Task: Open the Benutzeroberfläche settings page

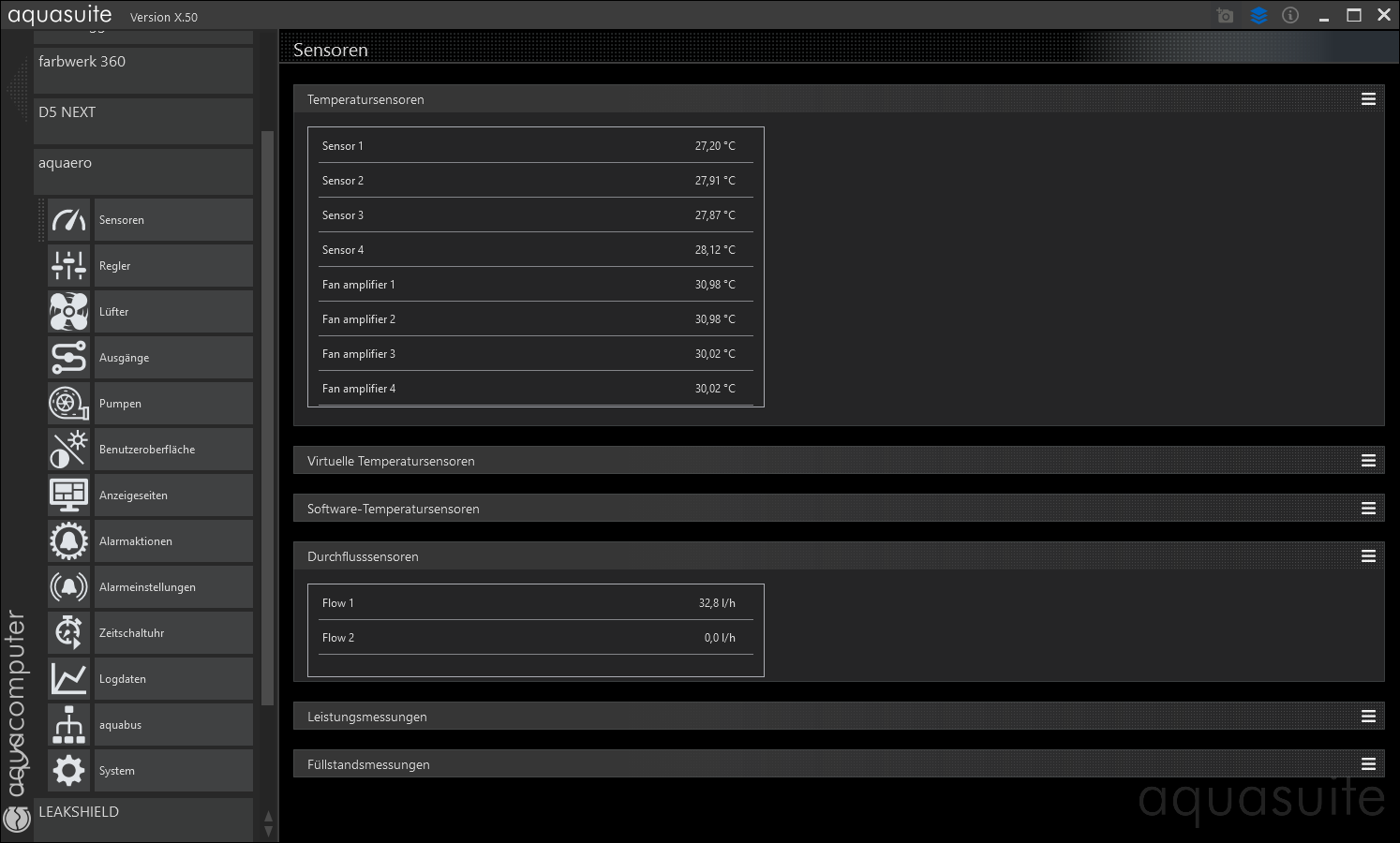Action: click(x=173, y=450)
